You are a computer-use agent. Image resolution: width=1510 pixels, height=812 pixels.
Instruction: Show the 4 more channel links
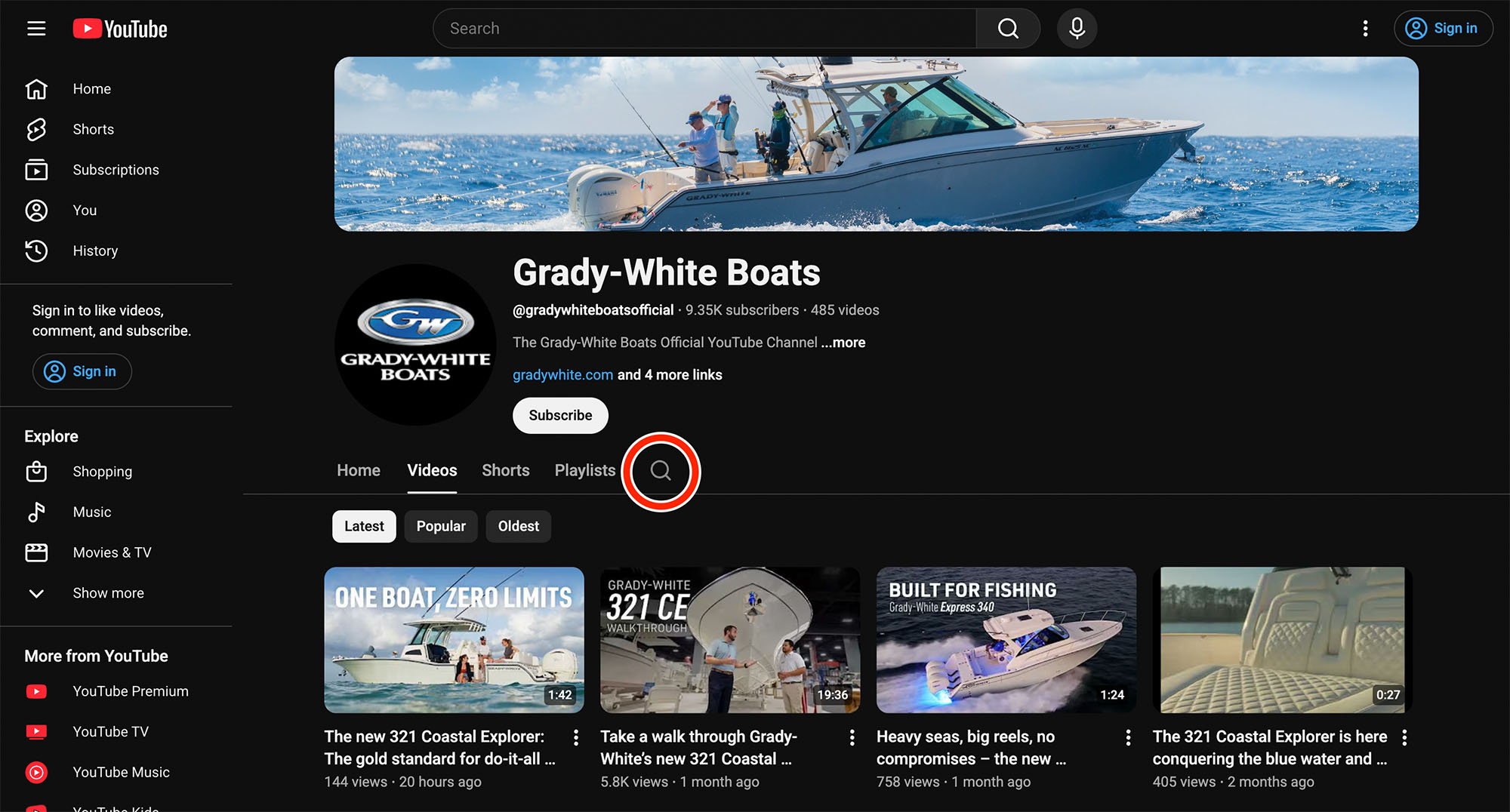670,375
